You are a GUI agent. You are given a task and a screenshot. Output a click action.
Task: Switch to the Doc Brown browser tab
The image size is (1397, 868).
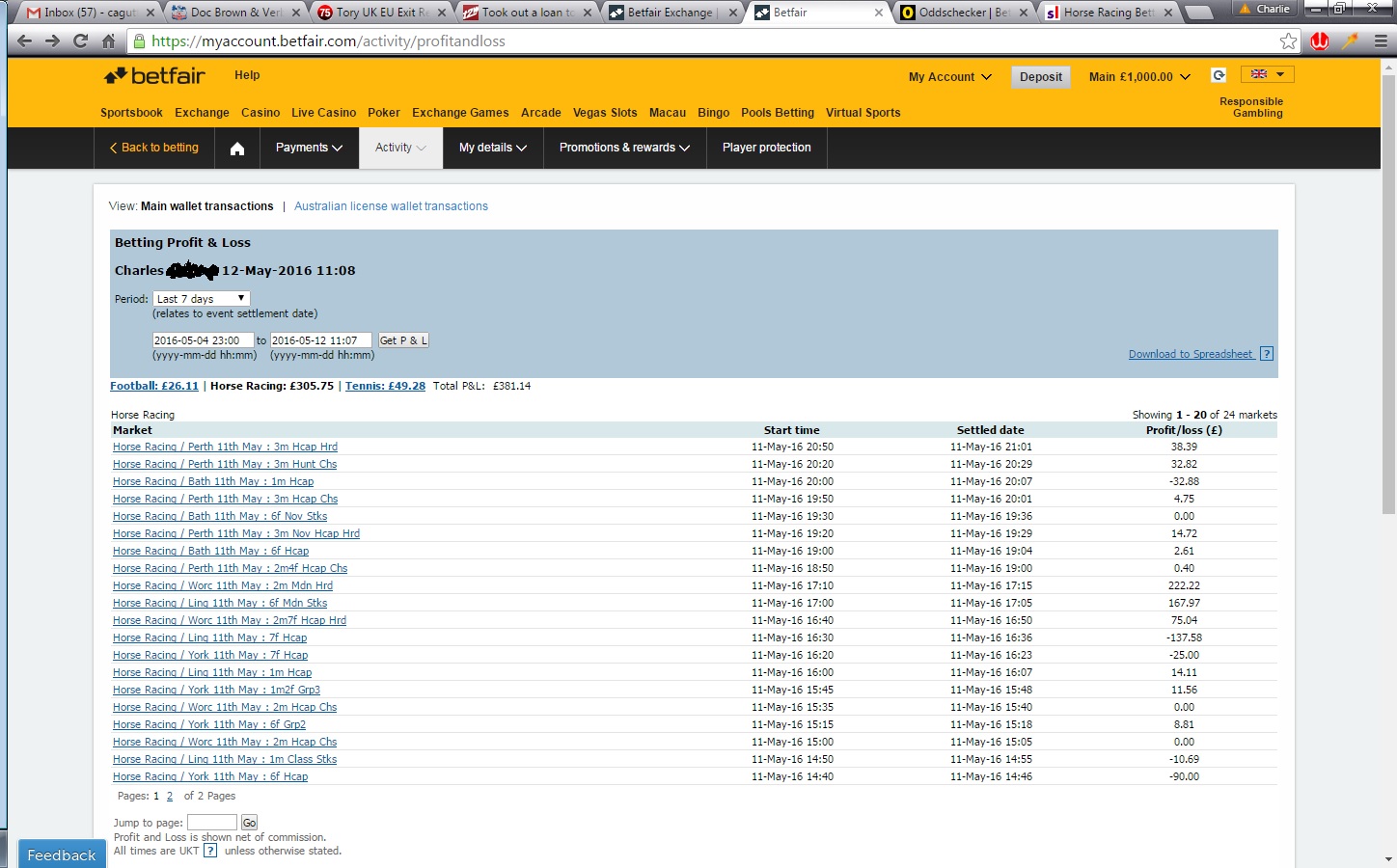click(x=236, y=13)
